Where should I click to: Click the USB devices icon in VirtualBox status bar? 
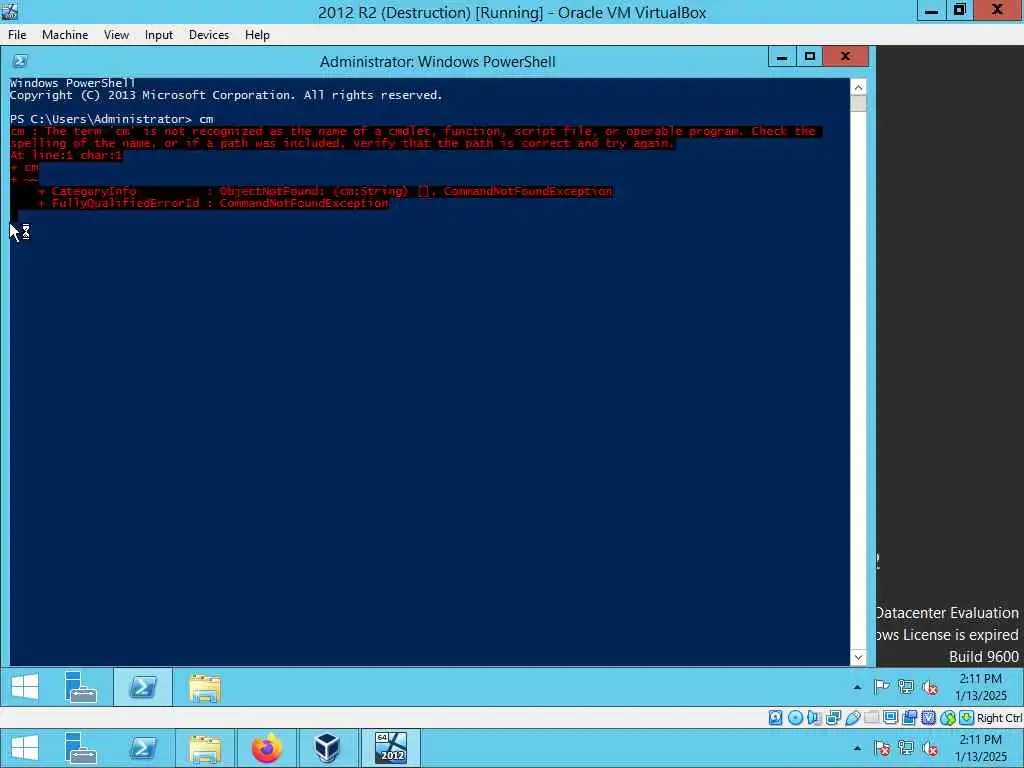[x=852, y=718]
